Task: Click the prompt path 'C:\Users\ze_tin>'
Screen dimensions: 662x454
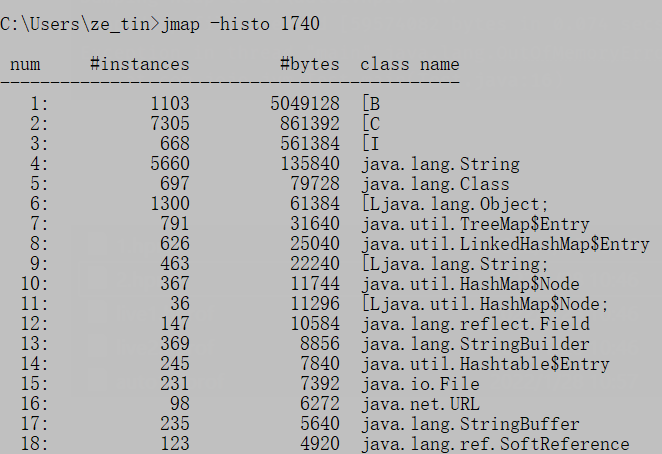Action: 80,24
